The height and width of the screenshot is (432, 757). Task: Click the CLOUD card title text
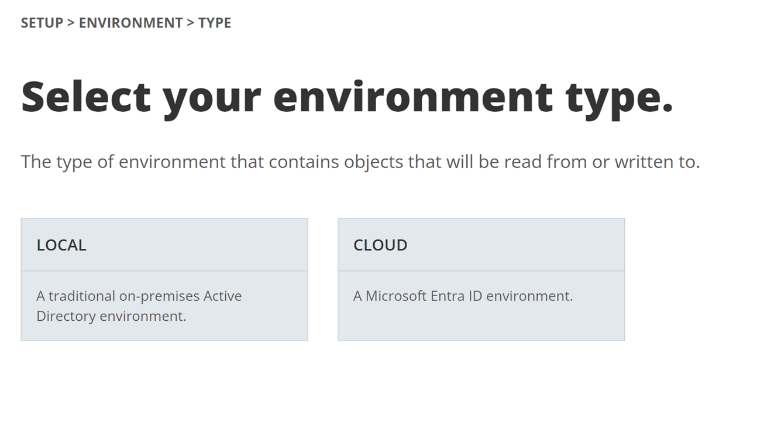click(x=380, y=245)
